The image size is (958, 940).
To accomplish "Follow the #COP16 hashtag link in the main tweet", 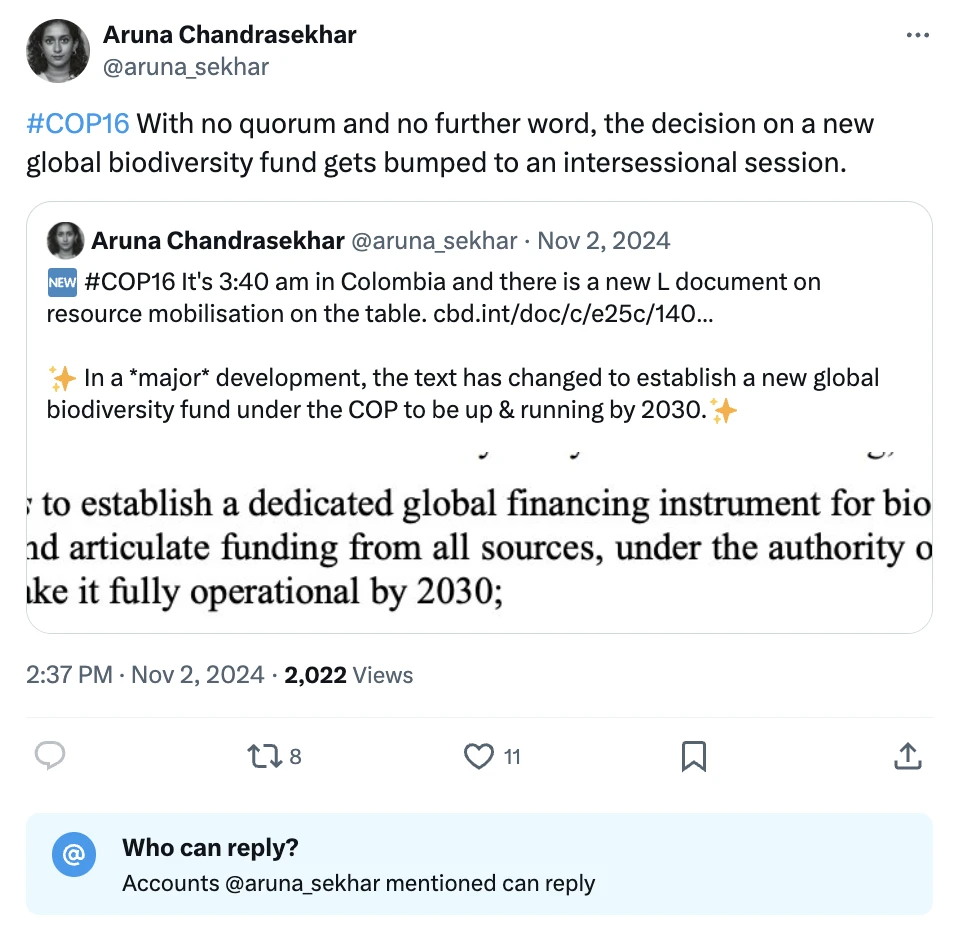I will tap(77, 123).
